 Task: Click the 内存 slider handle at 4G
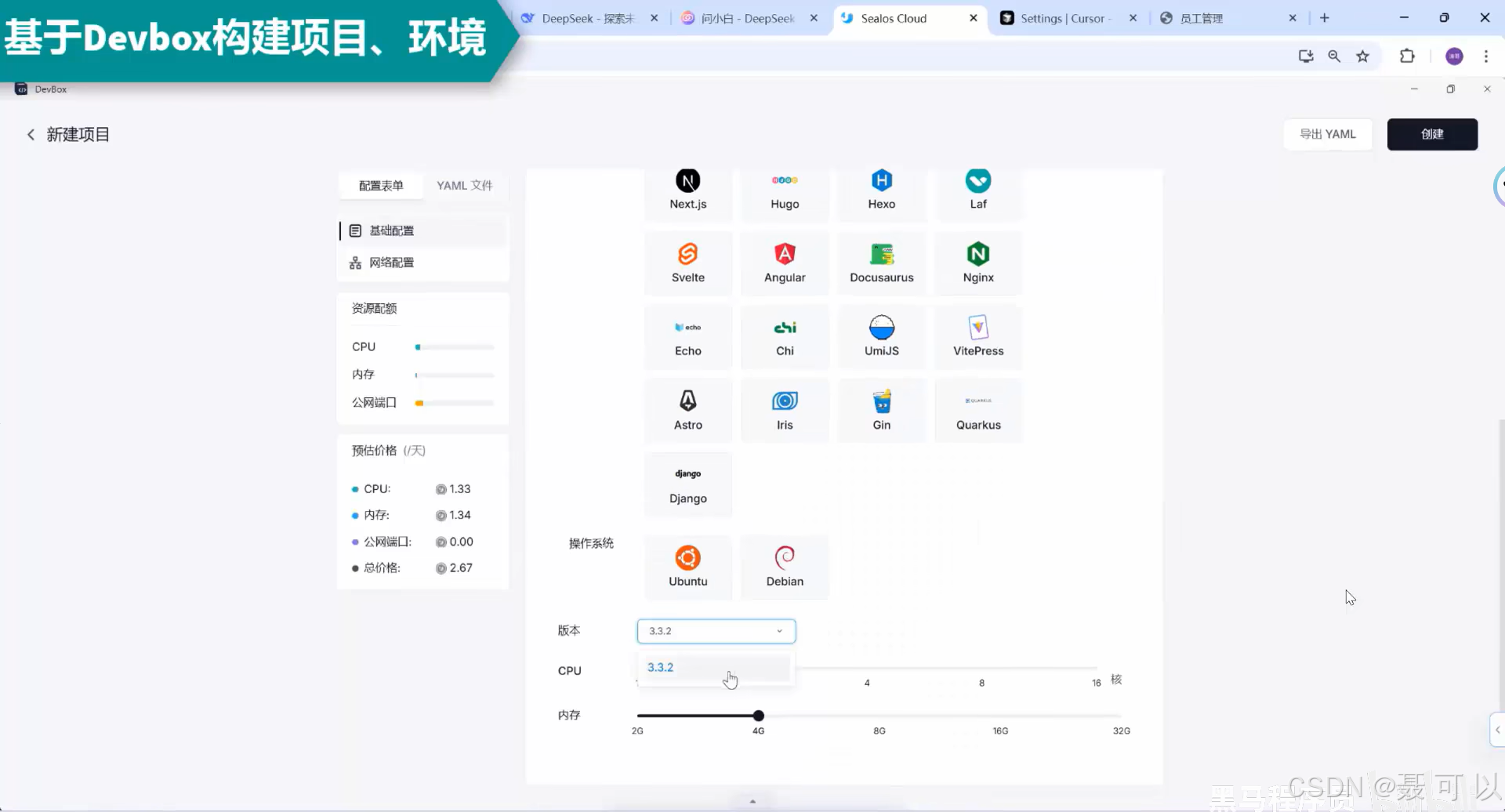pyautogui.click(x=758, y=716)
